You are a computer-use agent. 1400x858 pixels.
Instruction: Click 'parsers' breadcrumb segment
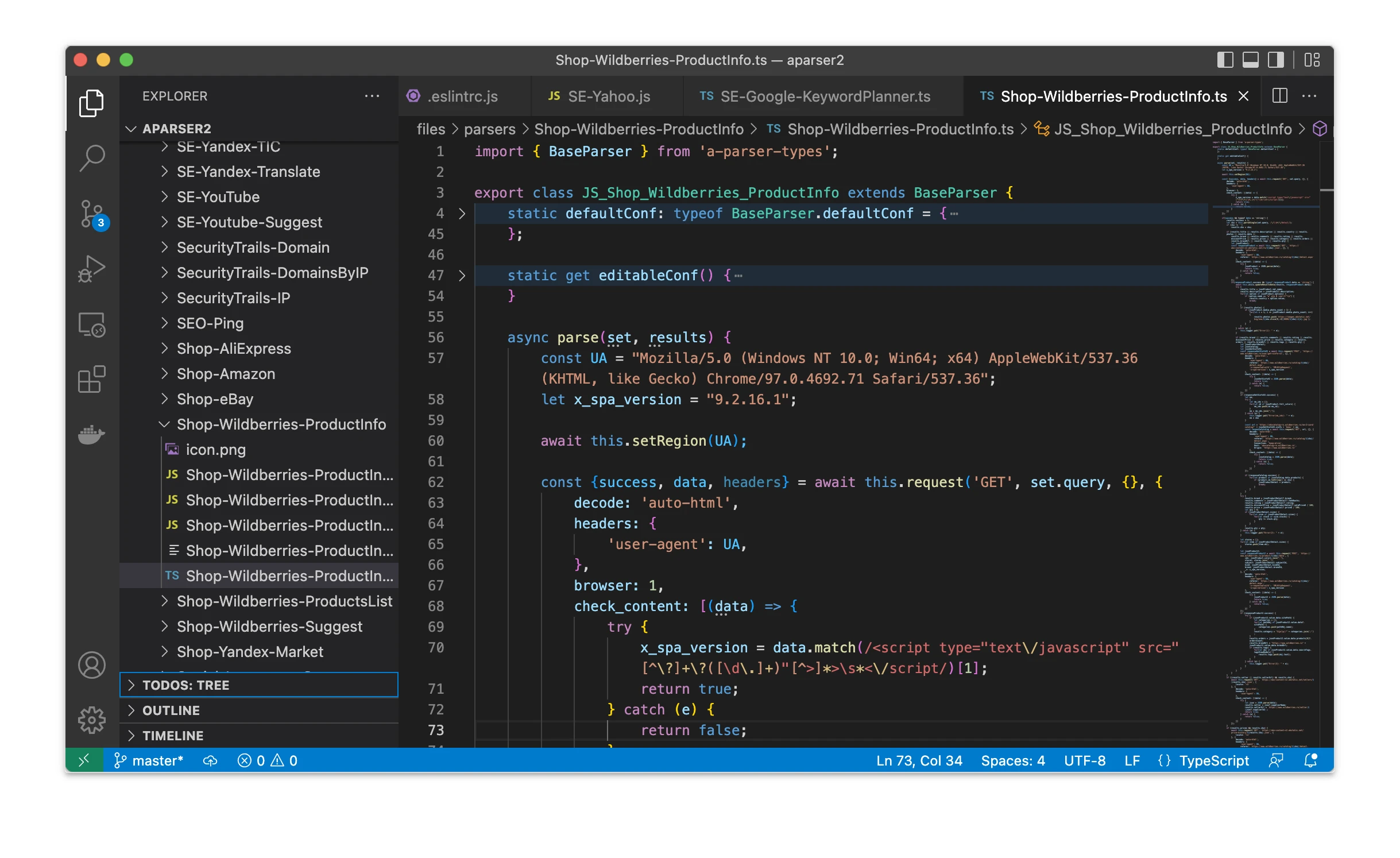click(490, 129)
